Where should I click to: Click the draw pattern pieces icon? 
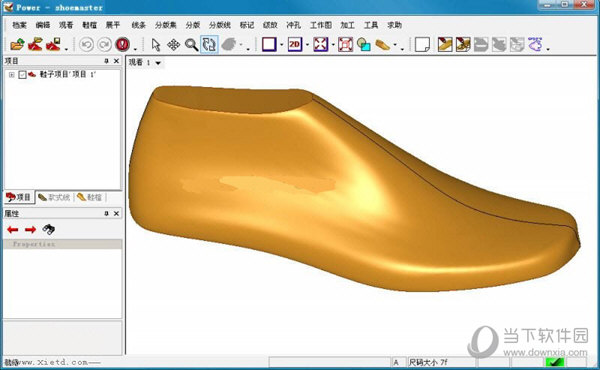pos(463,44)
